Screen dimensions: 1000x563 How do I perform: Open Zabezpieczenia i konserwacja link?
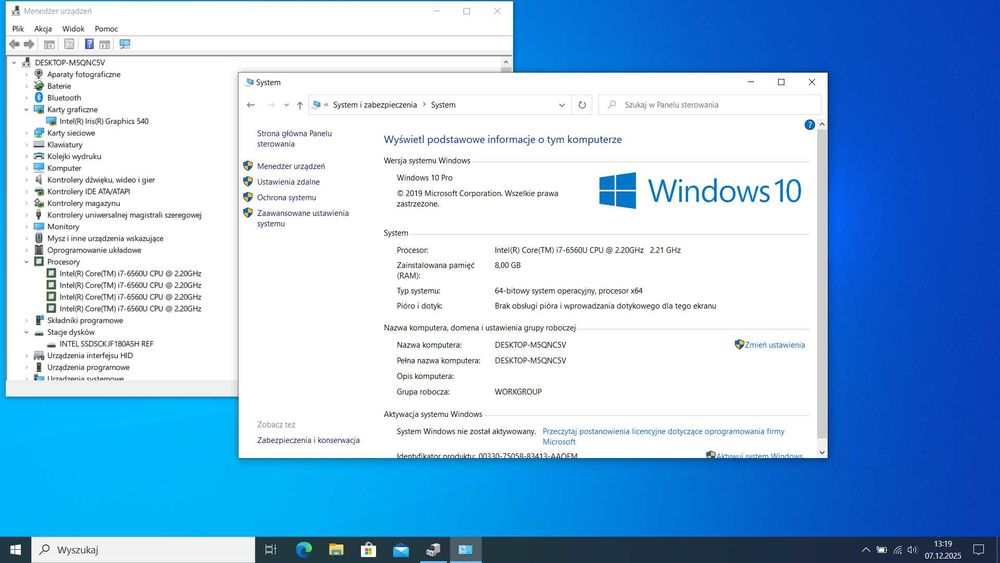pos(308,440)
